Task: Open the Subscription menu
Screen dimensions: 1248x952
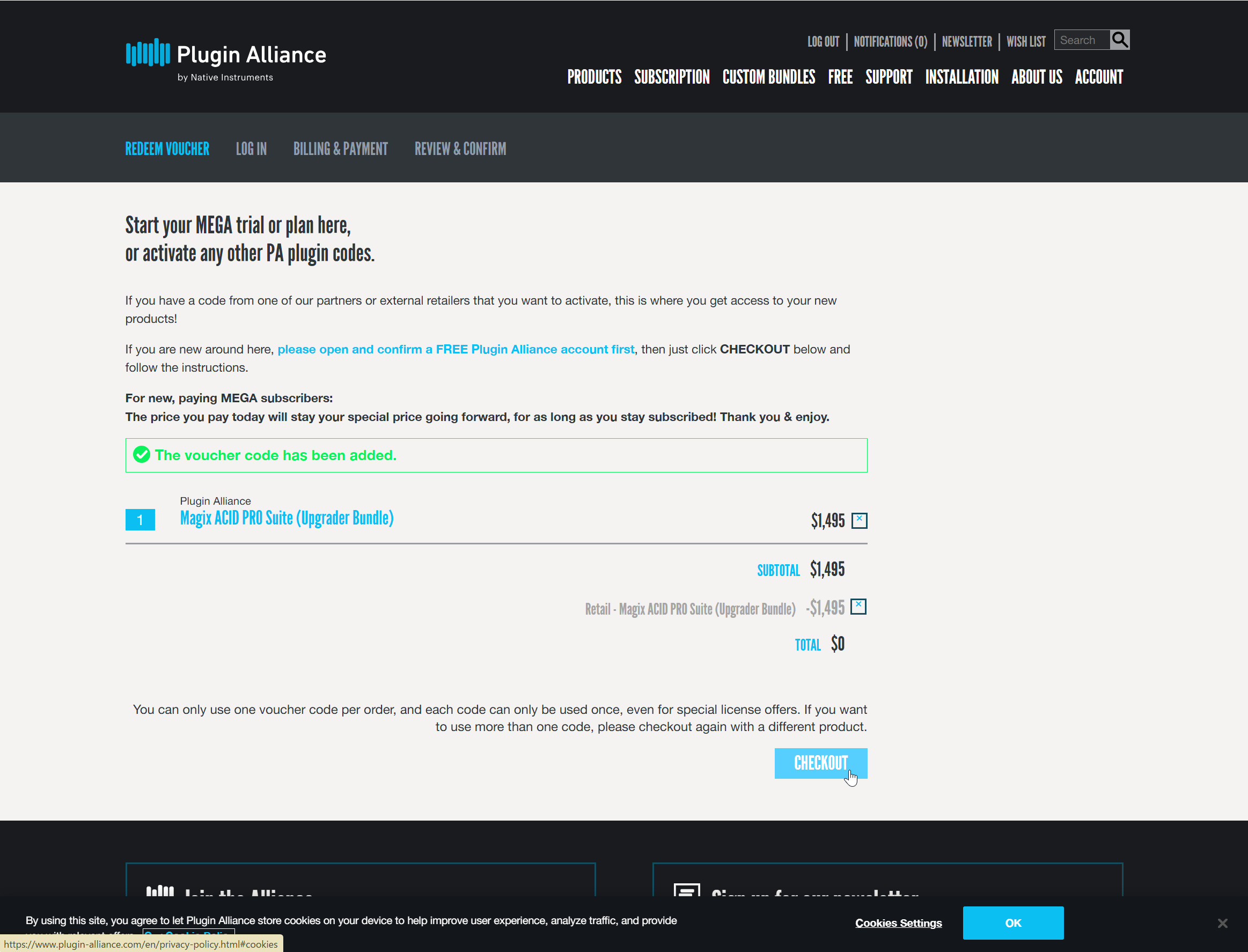Action: tap(672, 77)
